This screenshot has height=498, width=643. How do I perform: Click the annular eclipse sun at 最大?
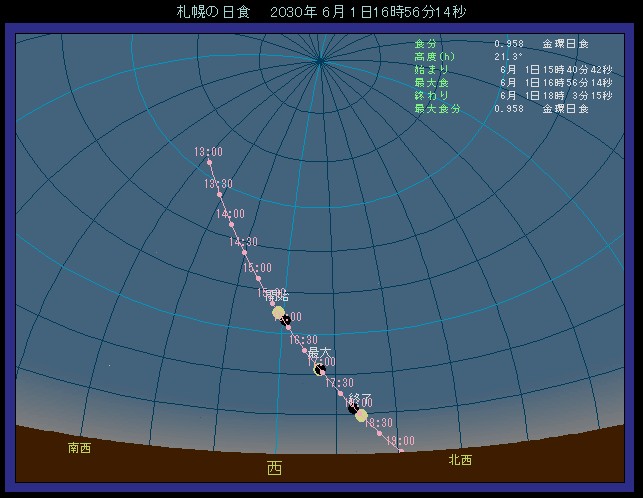[320, 369]
